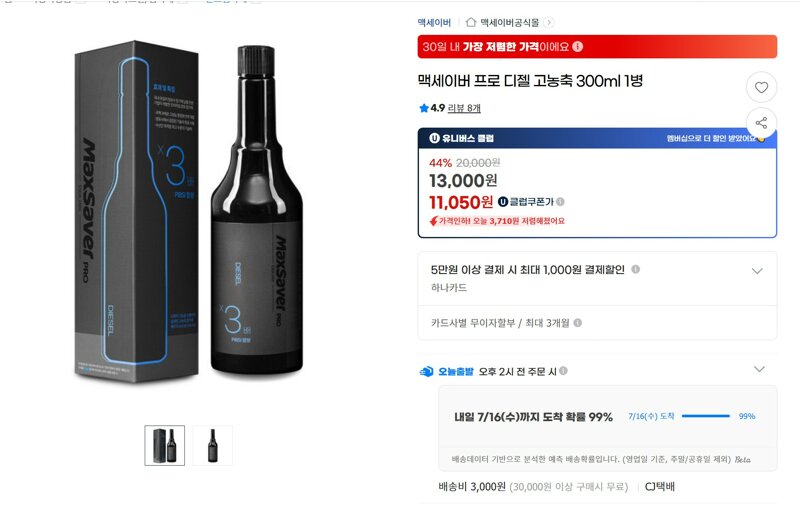The width and height of the screenshot is (800, 507).
Task: Click the info icon next to 클럽쿠폰가
Action: [x=560, y=201]
